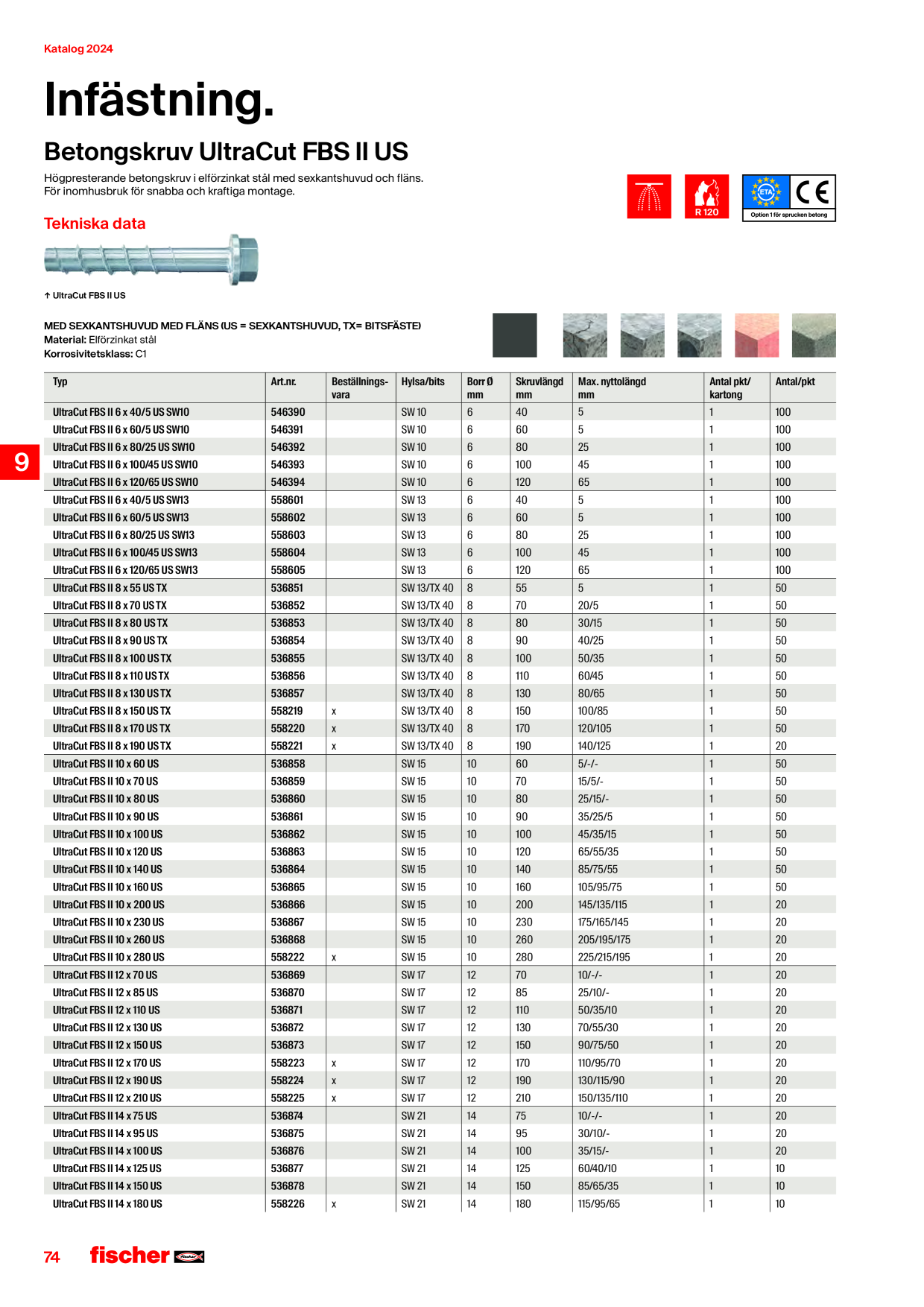The height and width of the screenshot is (1307, 924).
Task: Click the fischer logo at page bottom
Action: [x=147, y=1256]
